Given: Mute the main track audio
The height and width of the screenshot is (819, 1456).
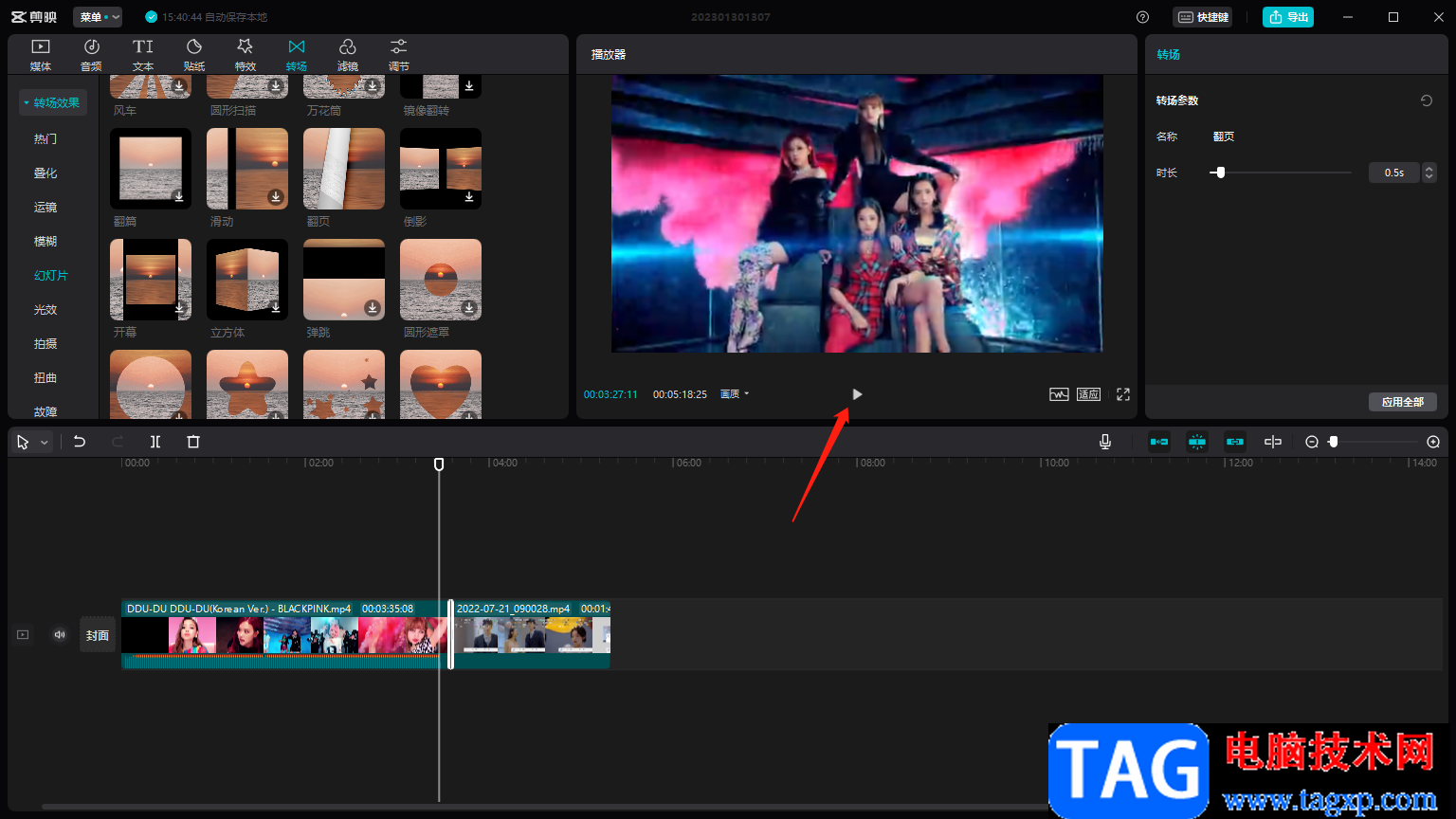Looking at the screenshot, I should coord(60,635).
